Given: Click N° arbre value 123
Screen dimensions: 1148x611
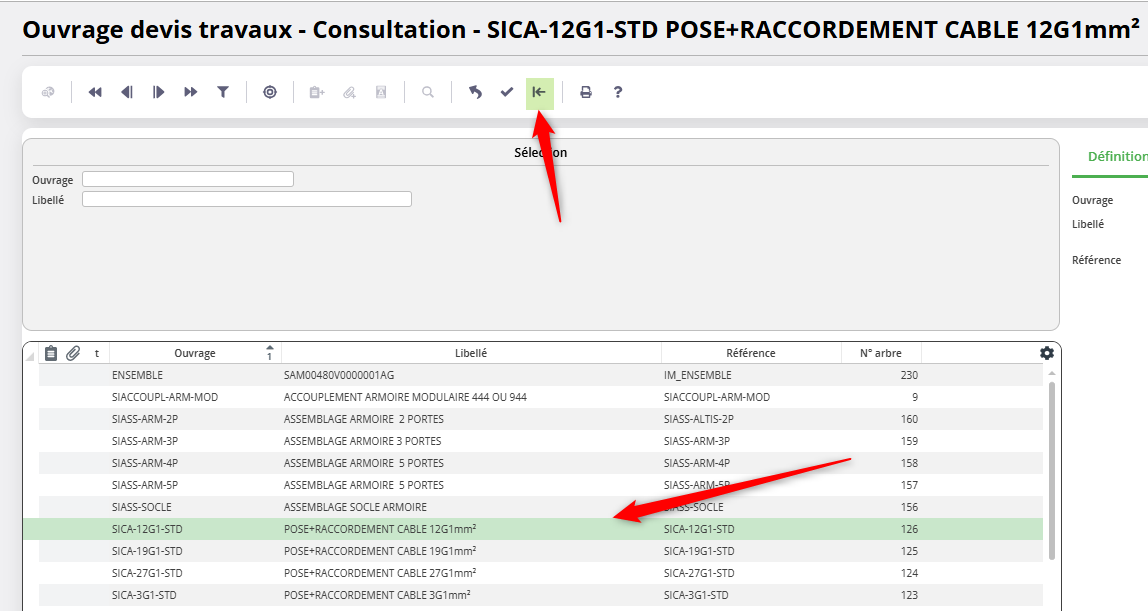Looking at the screenshot, I should click(x=909, y=594).
